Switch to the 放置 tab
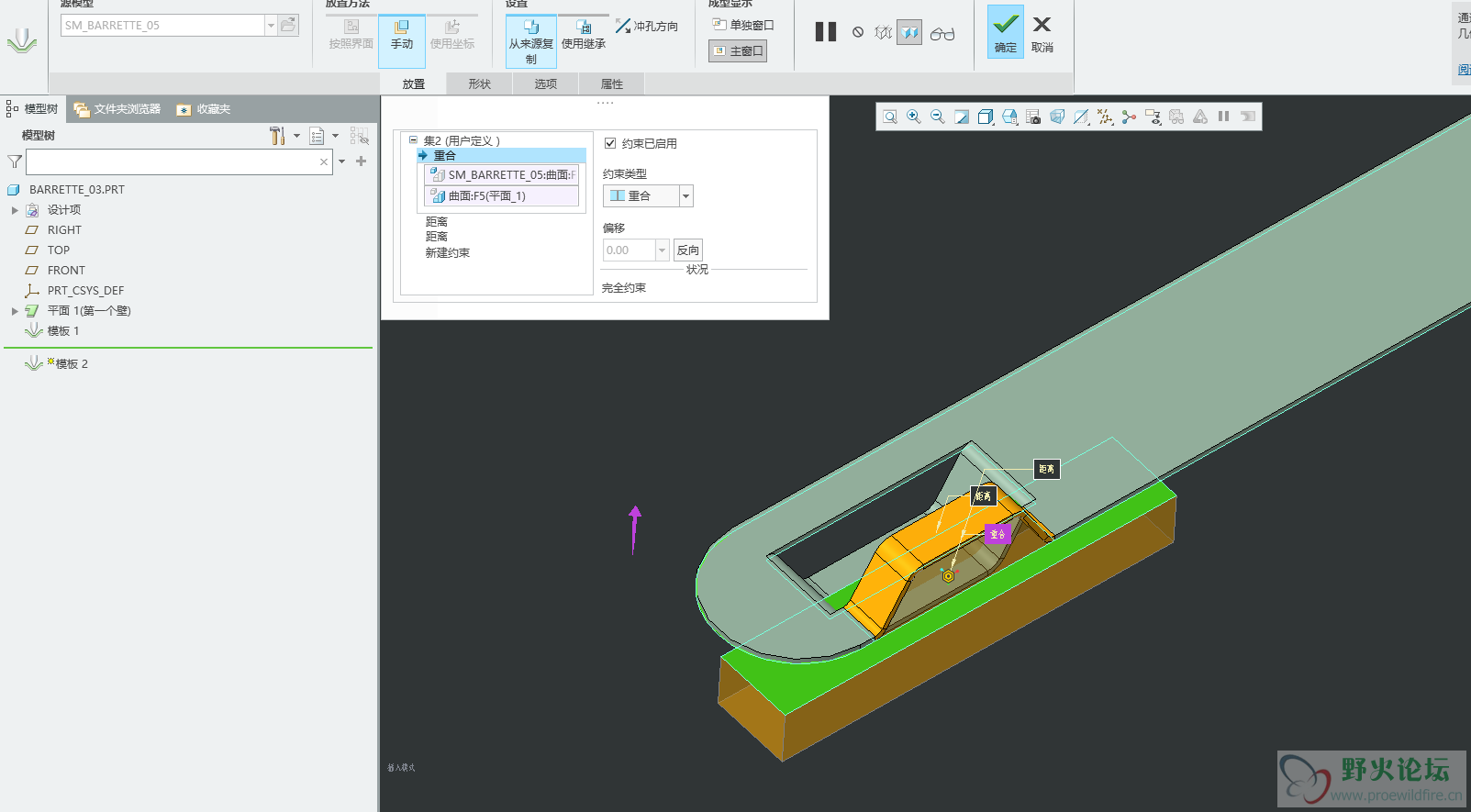1471x812 pixels. 413,83
